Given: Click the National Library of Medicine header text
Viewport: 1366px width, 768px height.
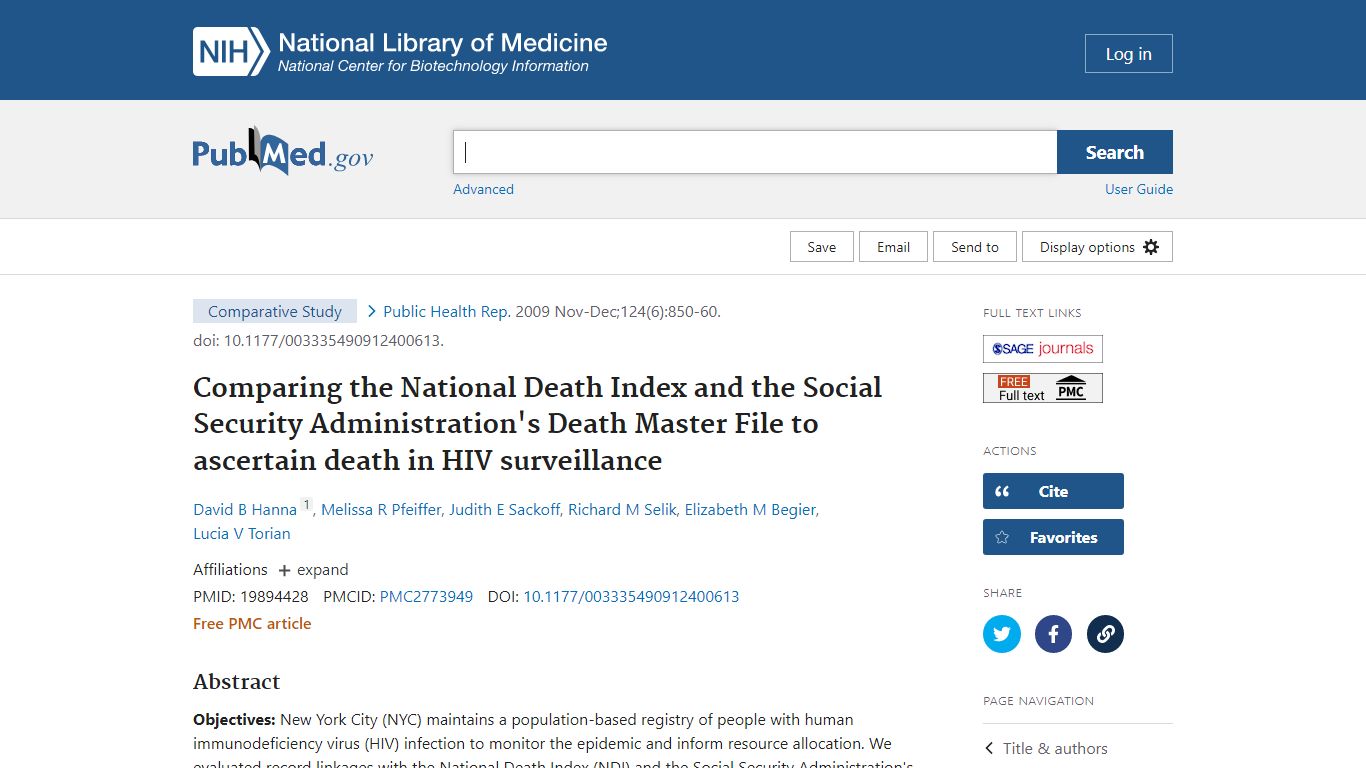Looking at the screenshot, I should tap(442, 43).
